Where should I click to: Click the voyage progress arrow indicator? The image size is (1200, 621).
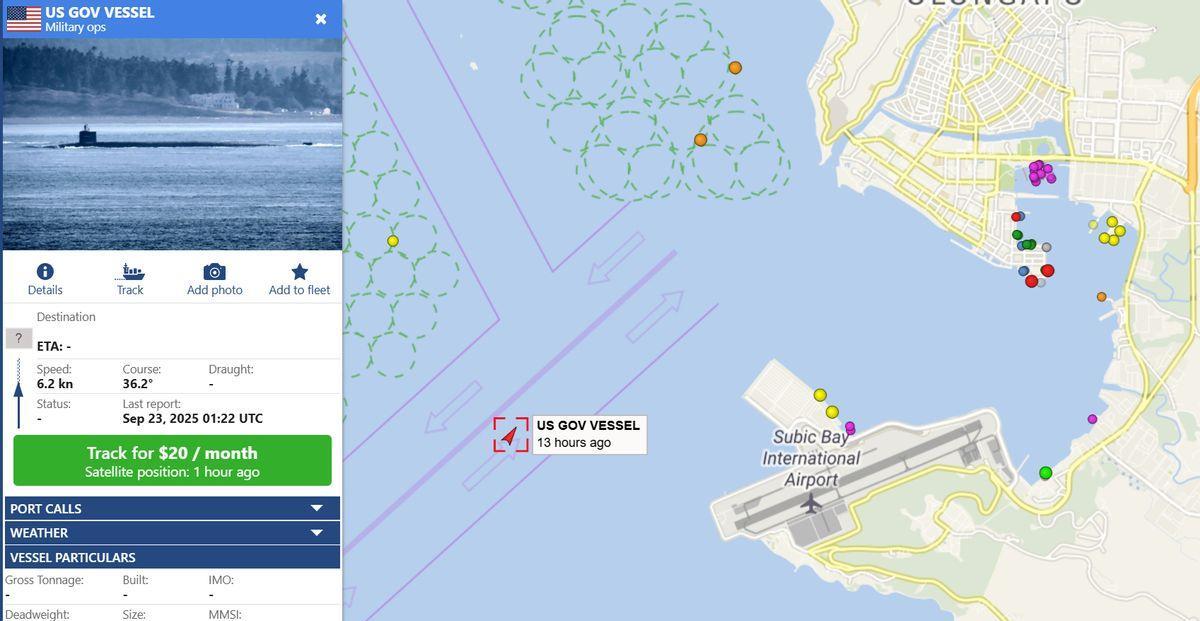coord(18,393)
